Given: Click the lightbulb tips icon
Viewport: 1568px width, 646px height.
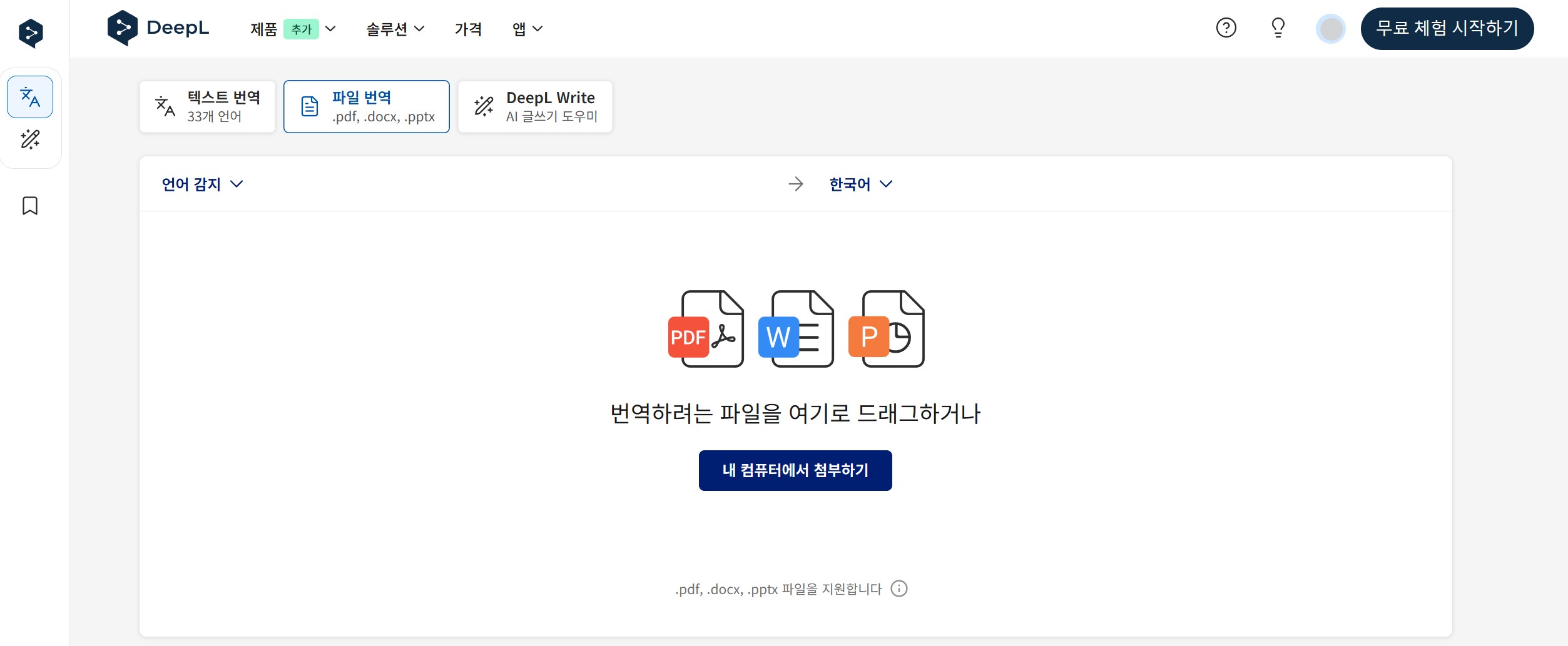Looking at the screenshot, I should [1278, 28].
